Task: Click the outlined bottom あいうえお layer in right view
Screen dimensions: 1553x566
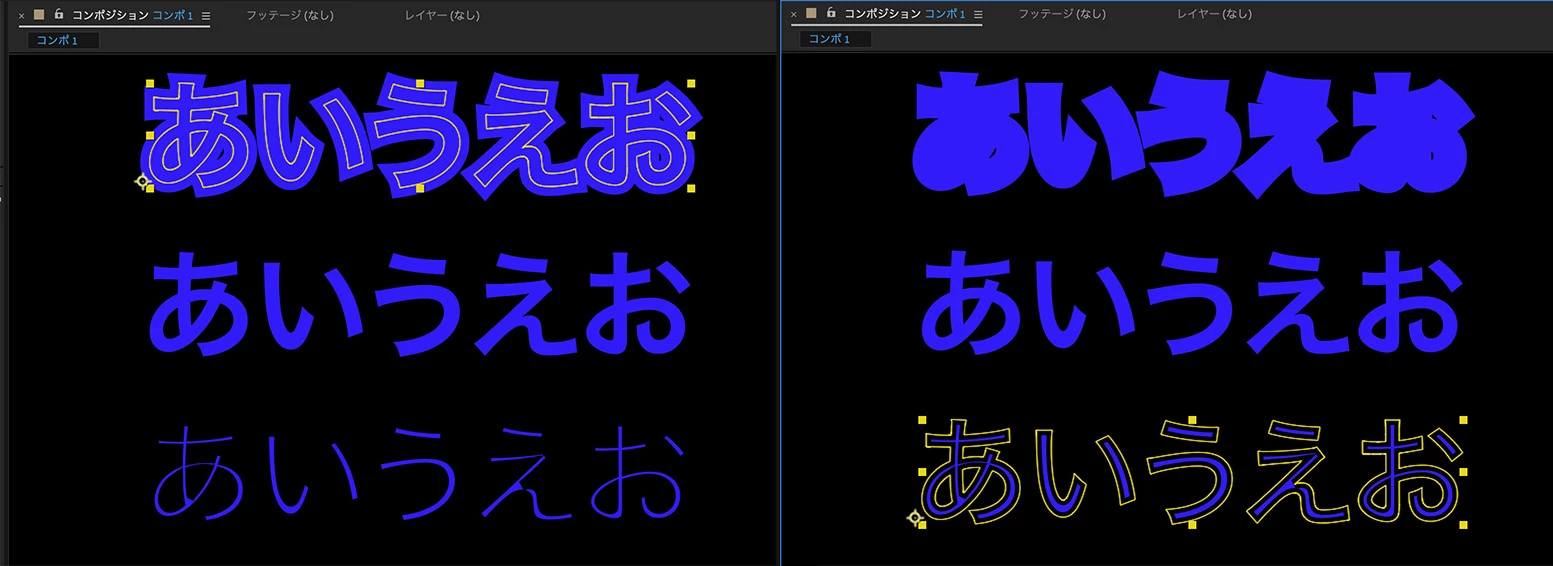Action: 1190,472
